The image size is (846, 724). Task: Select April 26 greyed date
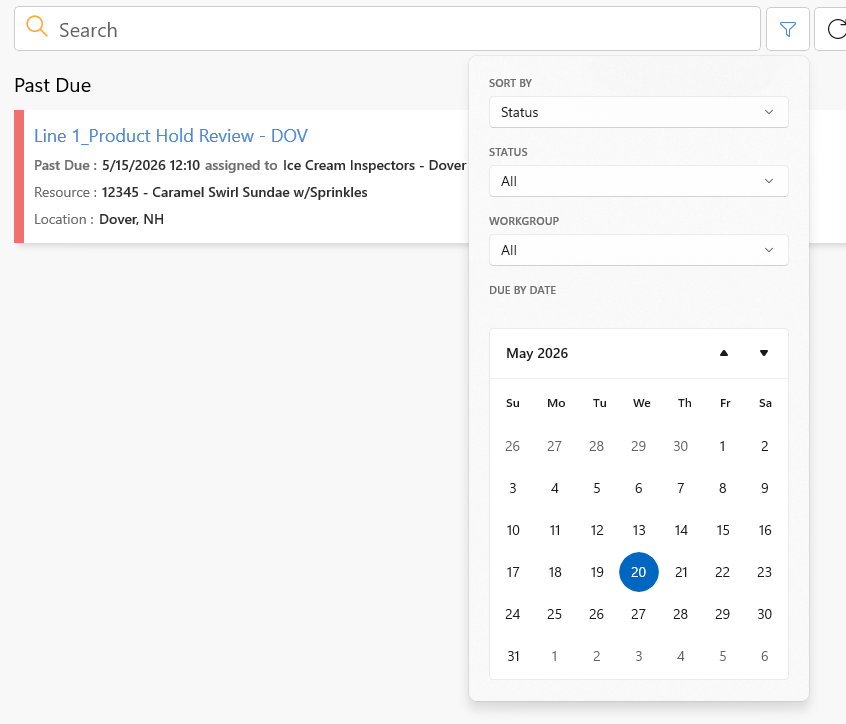[513, 446]
